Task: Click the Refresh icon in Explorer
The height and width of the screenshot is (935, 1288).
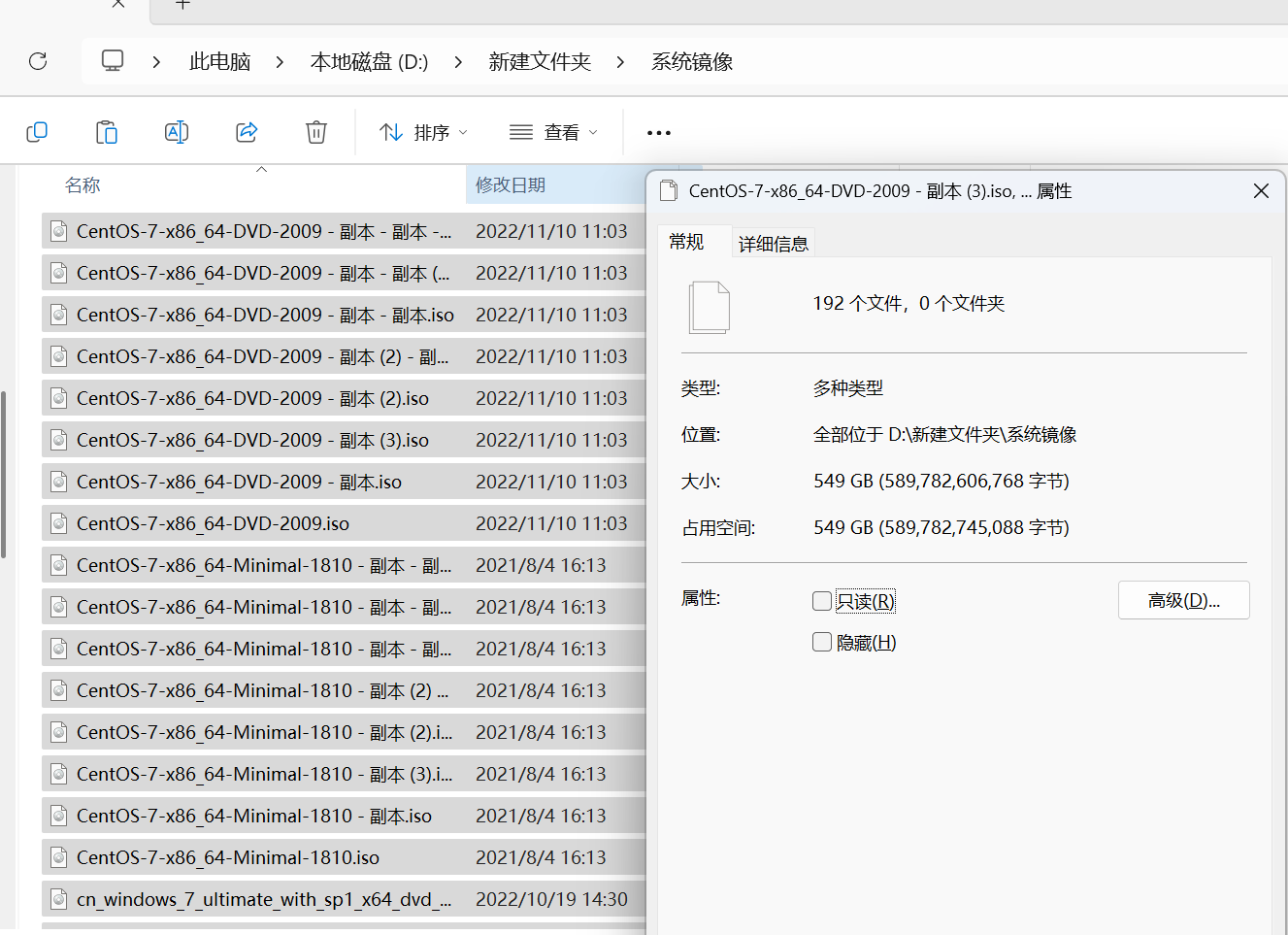Action: click(38, 61)
